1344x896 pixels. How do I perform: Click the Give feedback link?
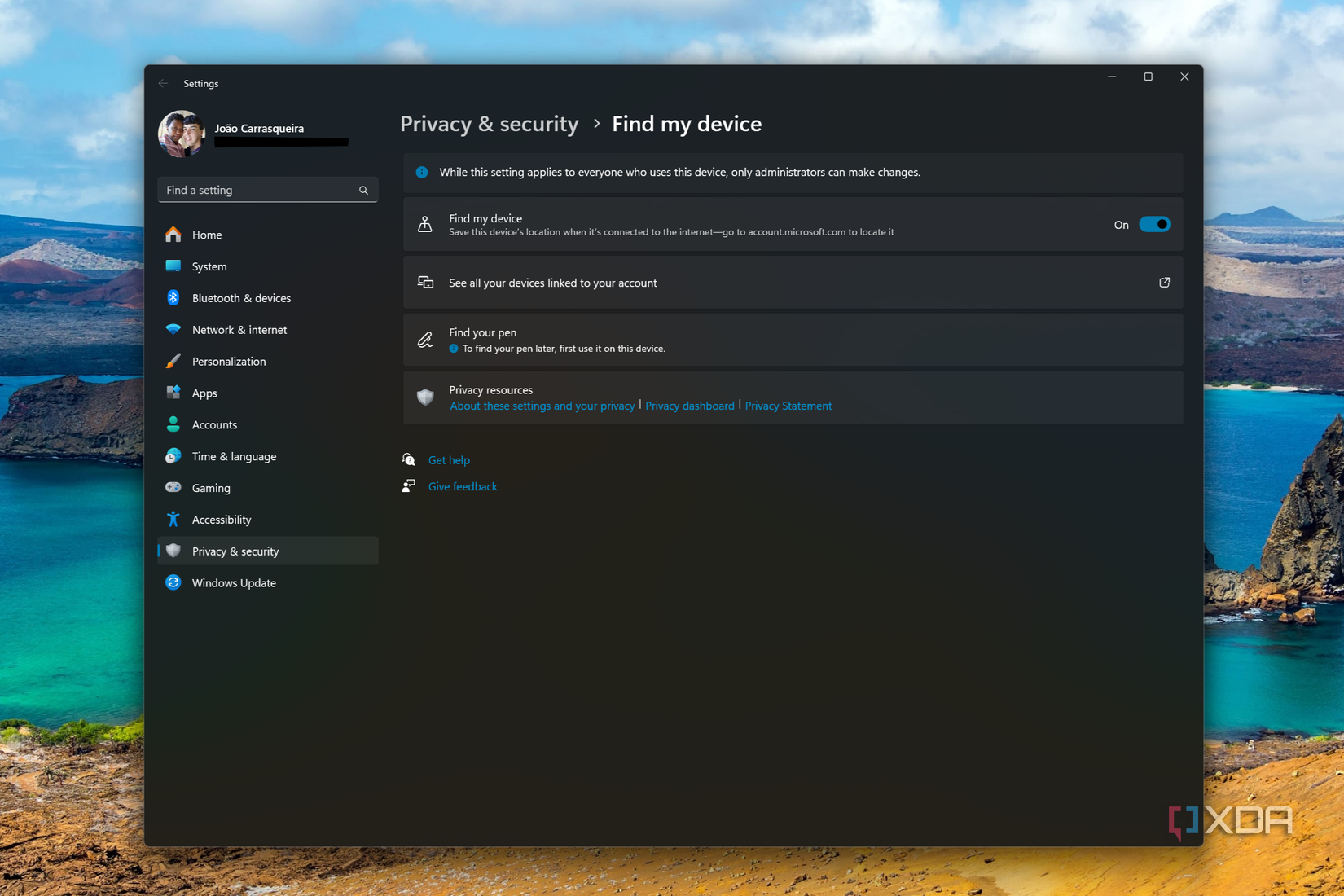coord(463,486)
